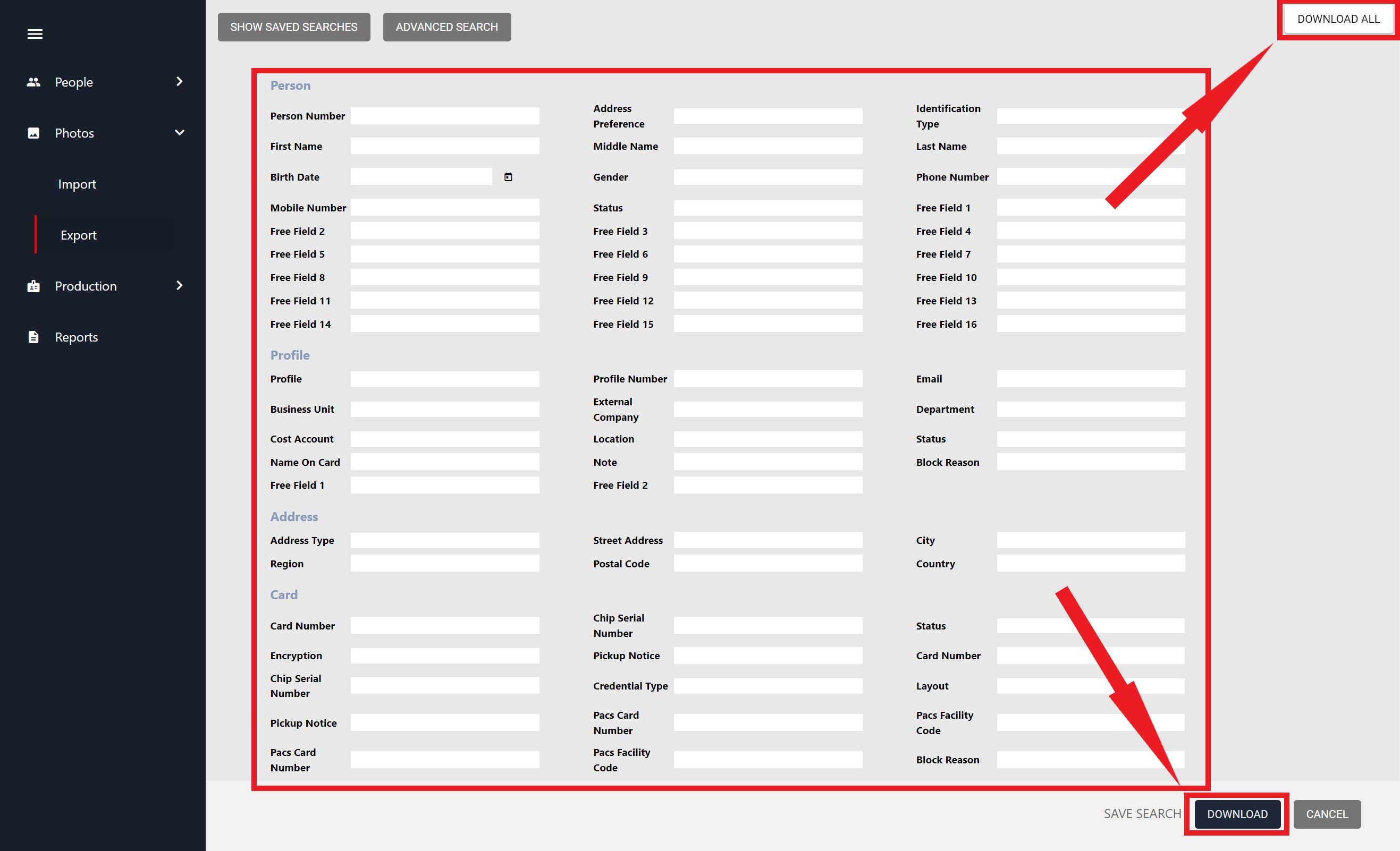The width and height of the screenshot is (1400, 851).
Task: Focus the Business Unit input field
Action: (x=445, y=410)
